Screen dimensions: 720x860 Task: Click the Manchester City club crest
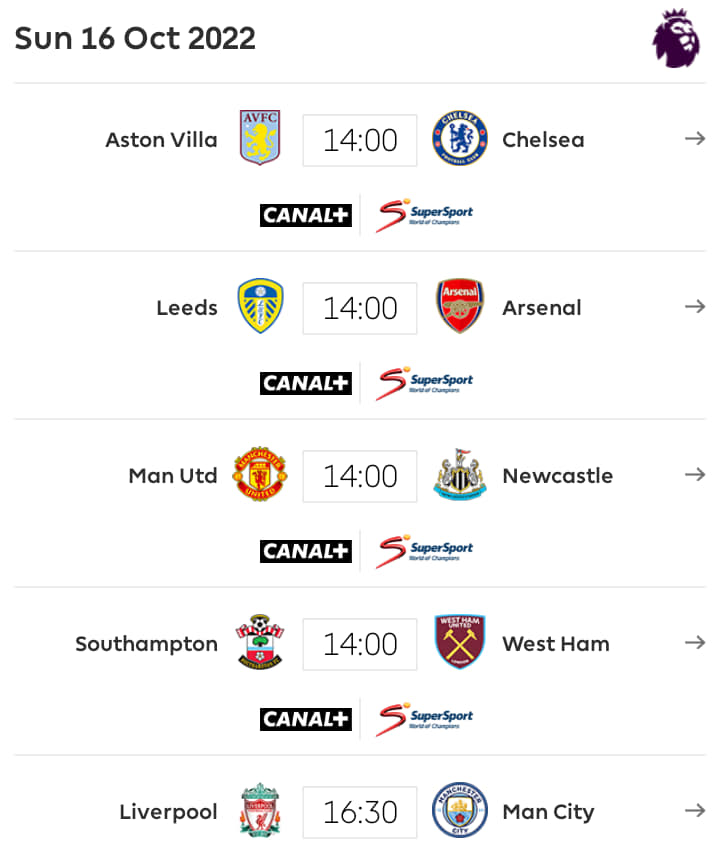pyautogui.click(x=460, y=810)
